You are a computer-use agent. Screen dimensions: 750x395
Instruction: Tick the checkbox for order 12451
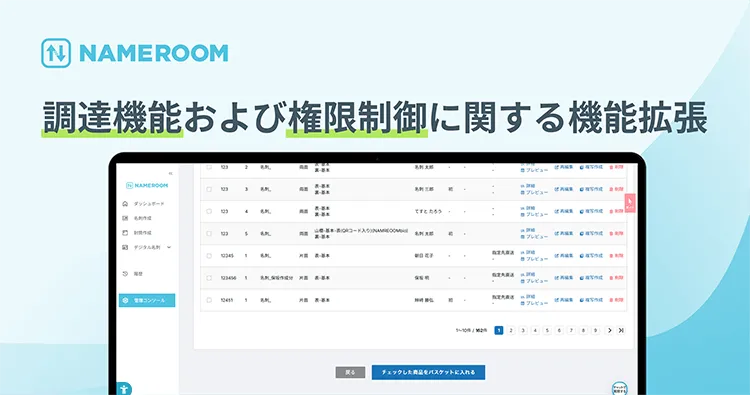point(209,300)
